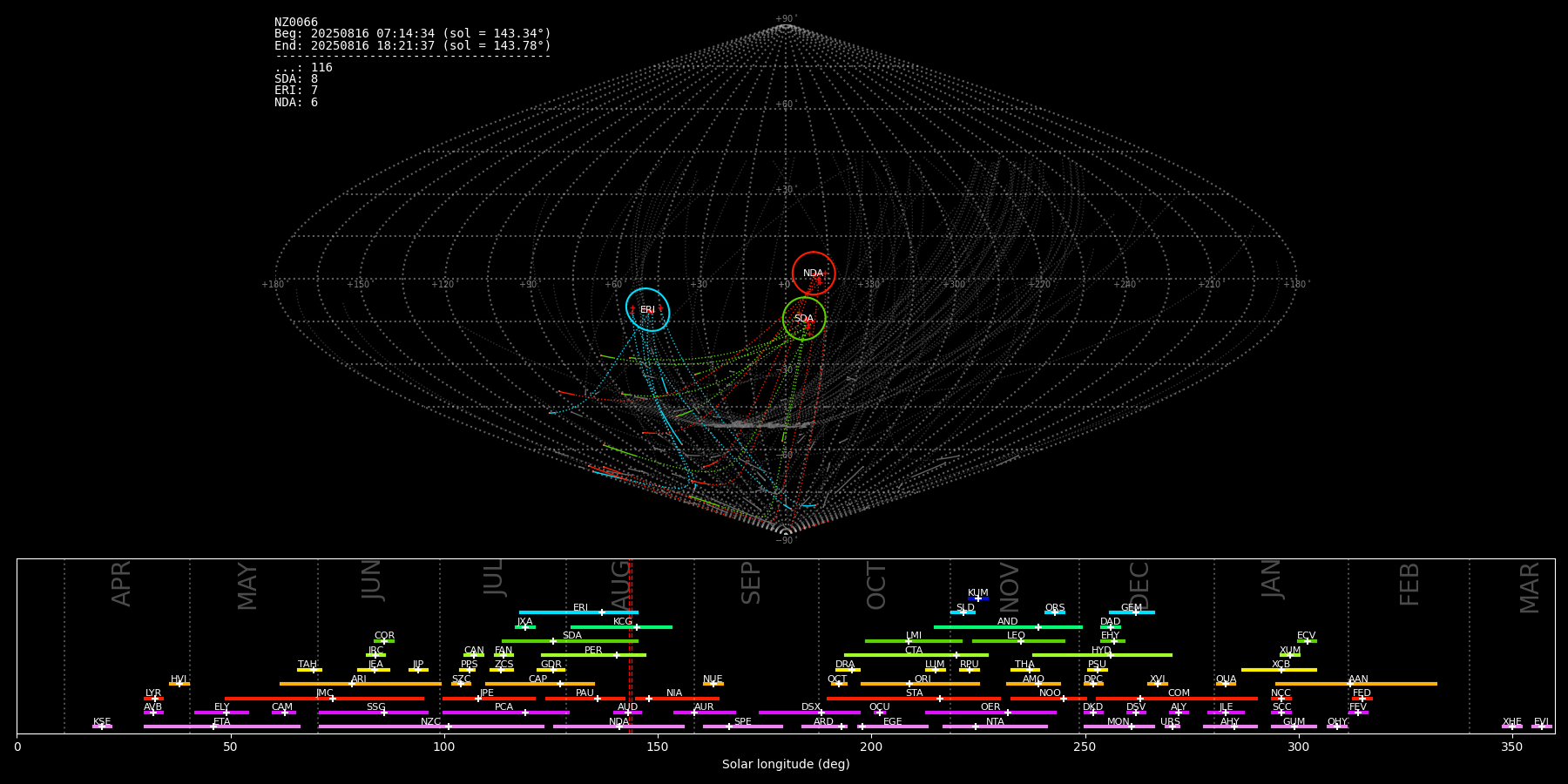Image resolution: width=1568 pixels, height=784 pixels.
Task: Click the XCB shower bar in timeline
Action: 1279,670
